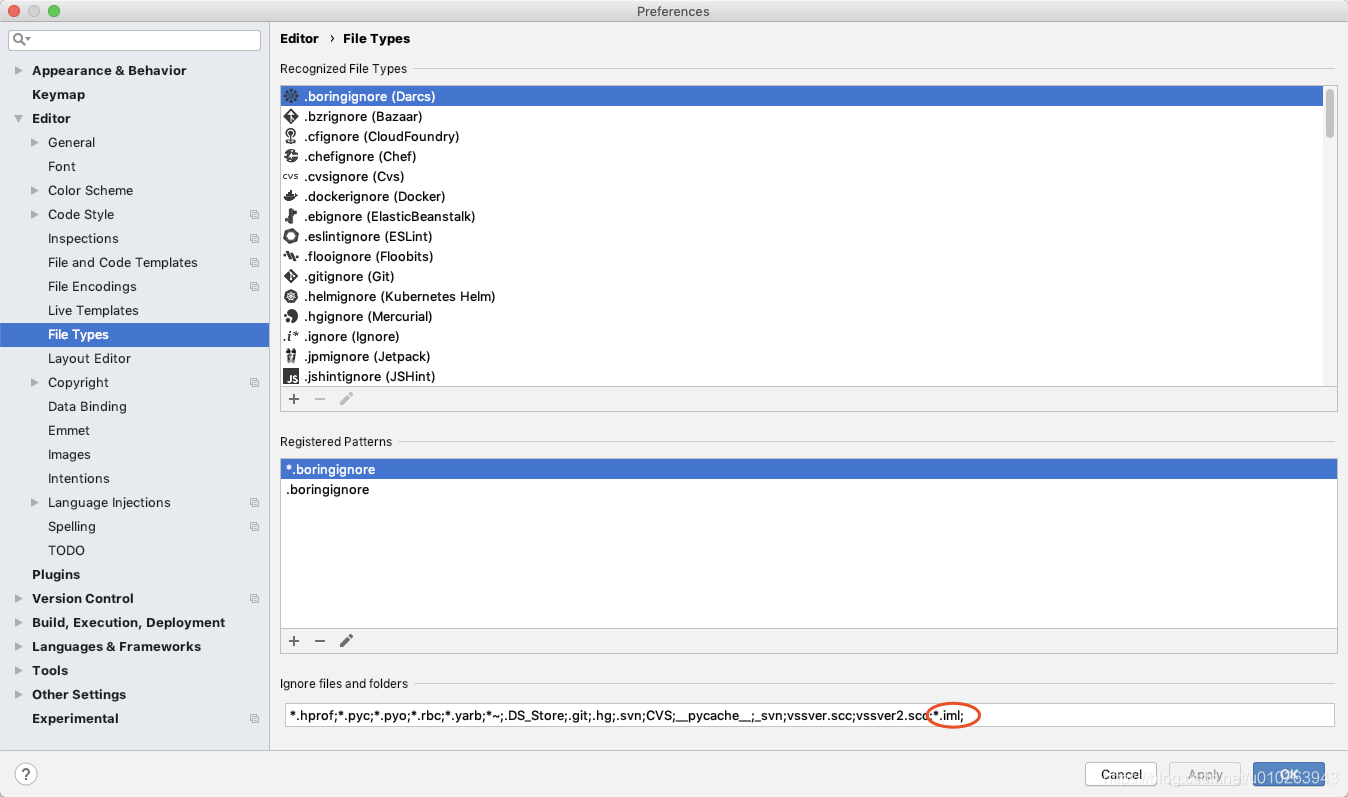This screenshot has height=797, width=1348.
Task: Expand the Color Scheme subsection
Action: (x=35, y=190)
